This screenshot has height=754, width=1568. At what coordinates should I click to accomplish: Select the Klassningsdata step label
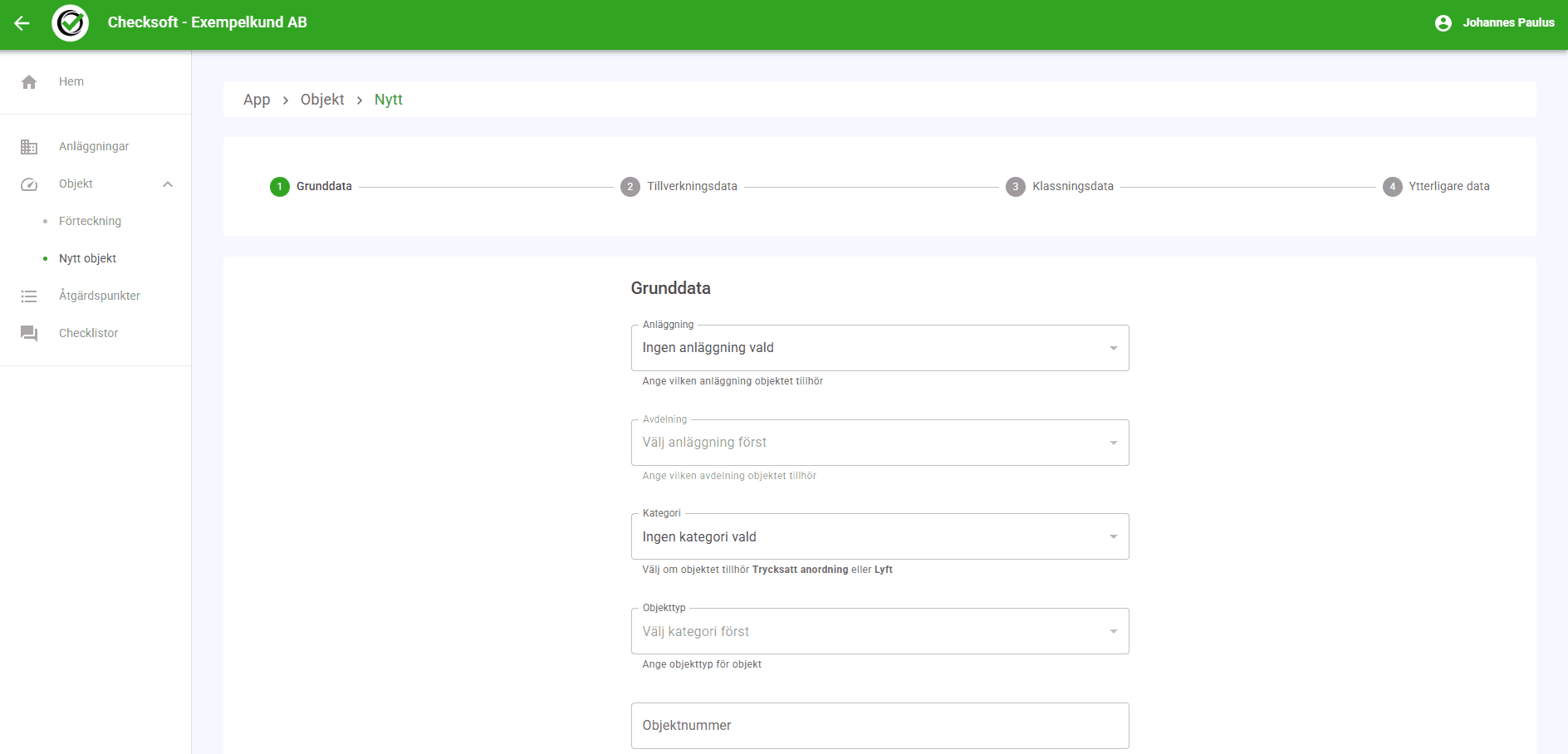point(1073,187)
